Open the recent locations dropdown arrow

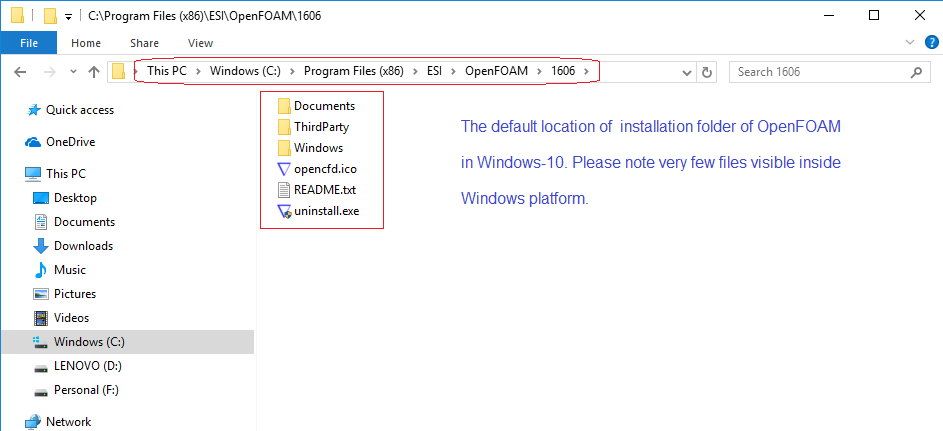(73, 72)
